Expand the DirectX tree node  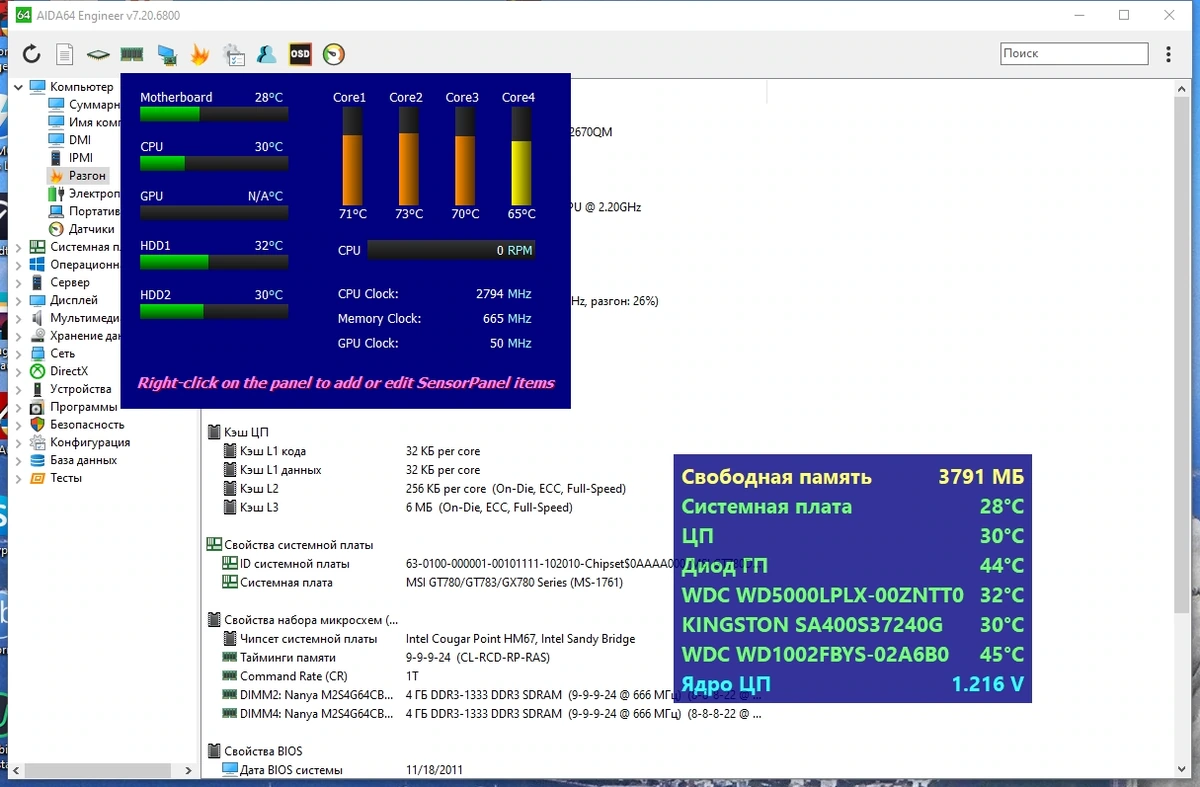18,371
